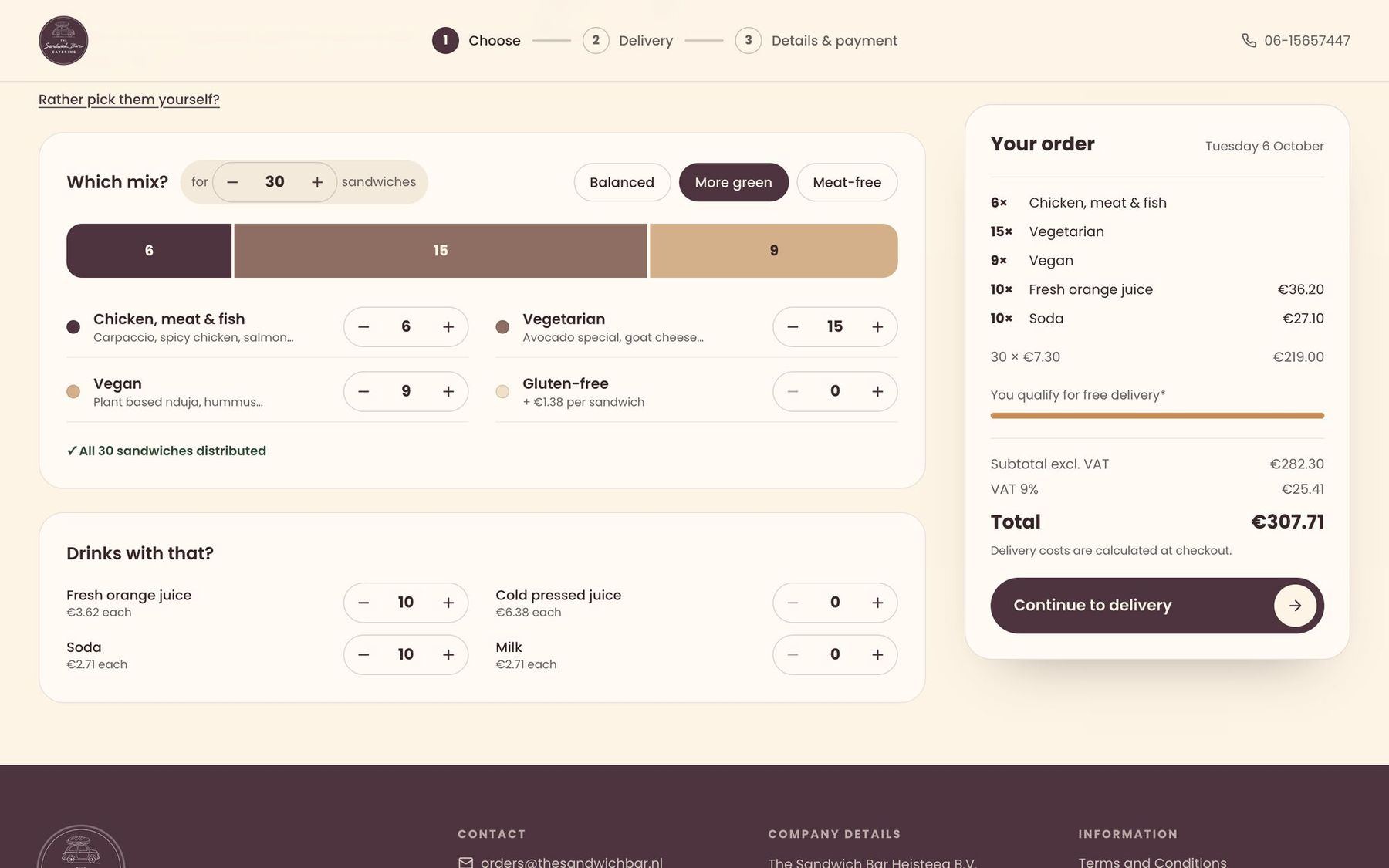The width and height of the screenshot is (1389, 868).
Task: Go to step 3 Details & payment
Action: (816, 40)
